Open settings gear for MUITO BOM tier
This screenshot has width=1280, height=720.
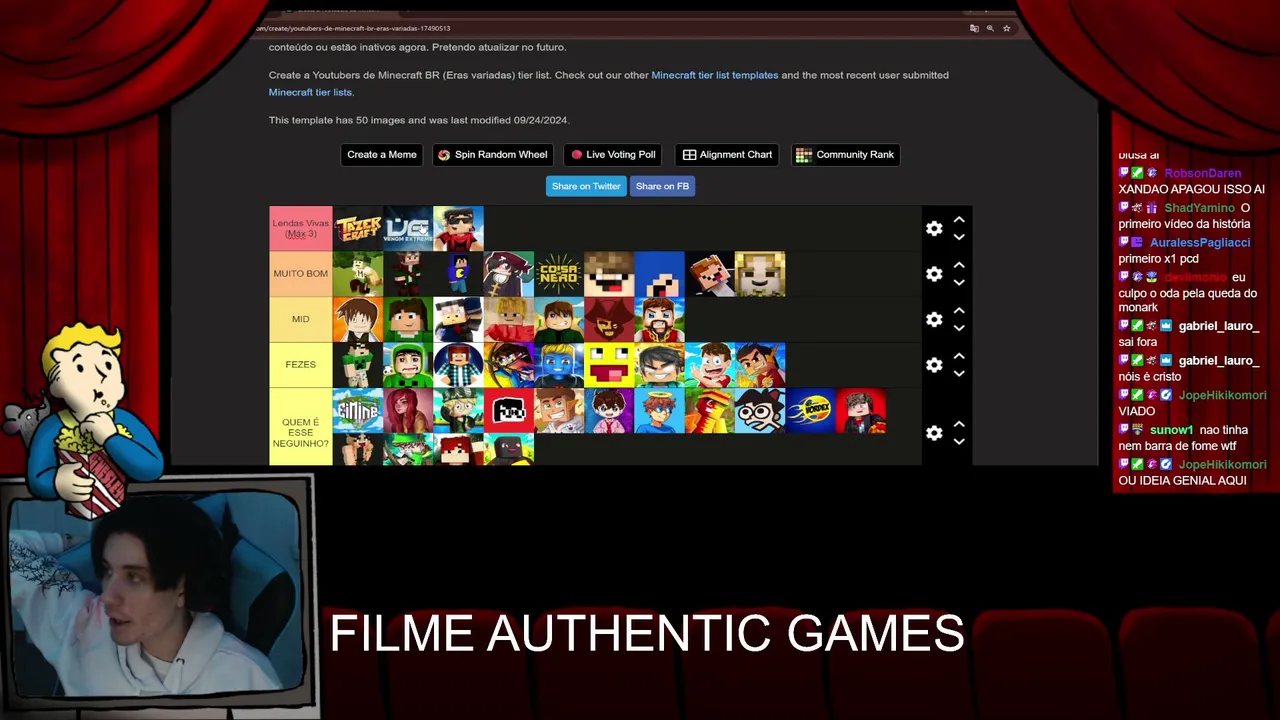click(934, 274)
